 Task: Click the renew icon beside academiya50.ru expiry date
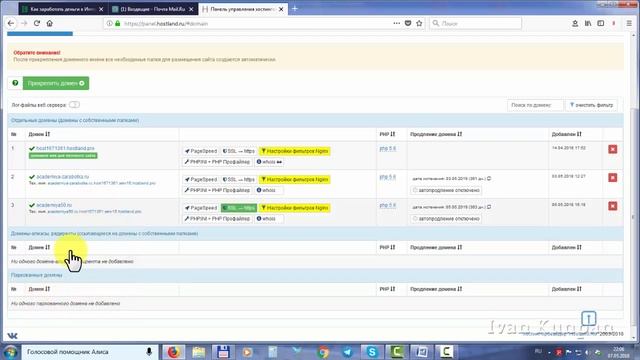pyautogui.click(x=489, y=207)
